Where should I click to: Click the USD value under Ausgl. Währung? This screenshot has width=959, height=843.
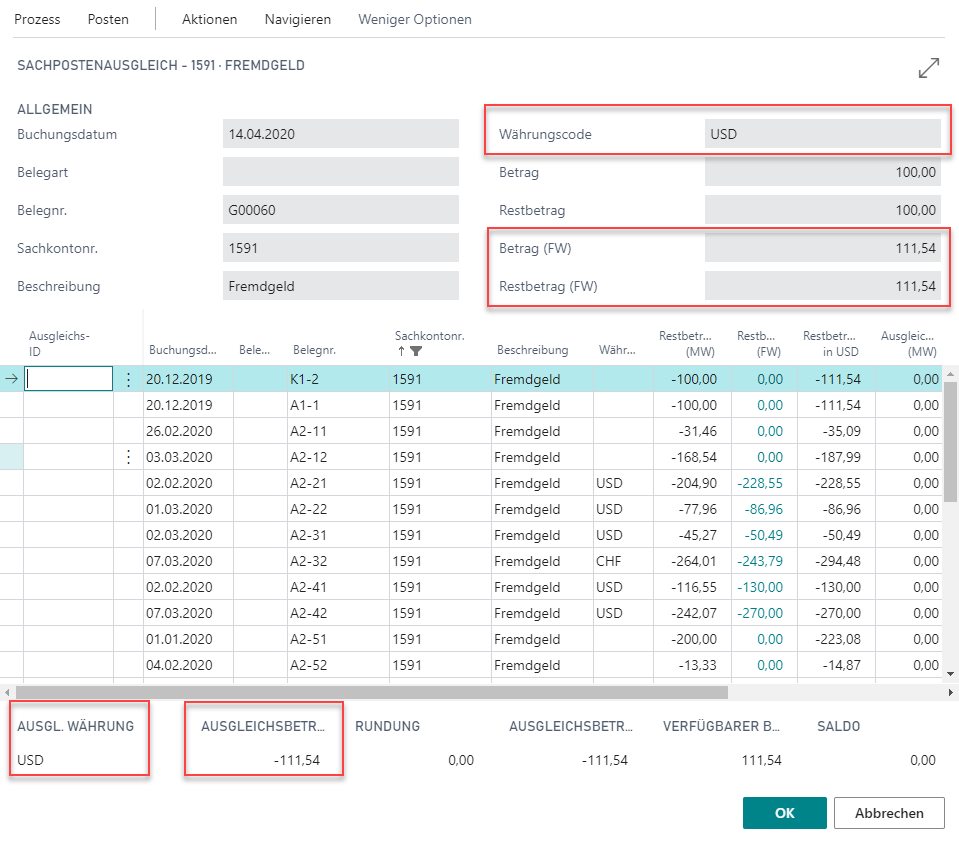[31, 760]
